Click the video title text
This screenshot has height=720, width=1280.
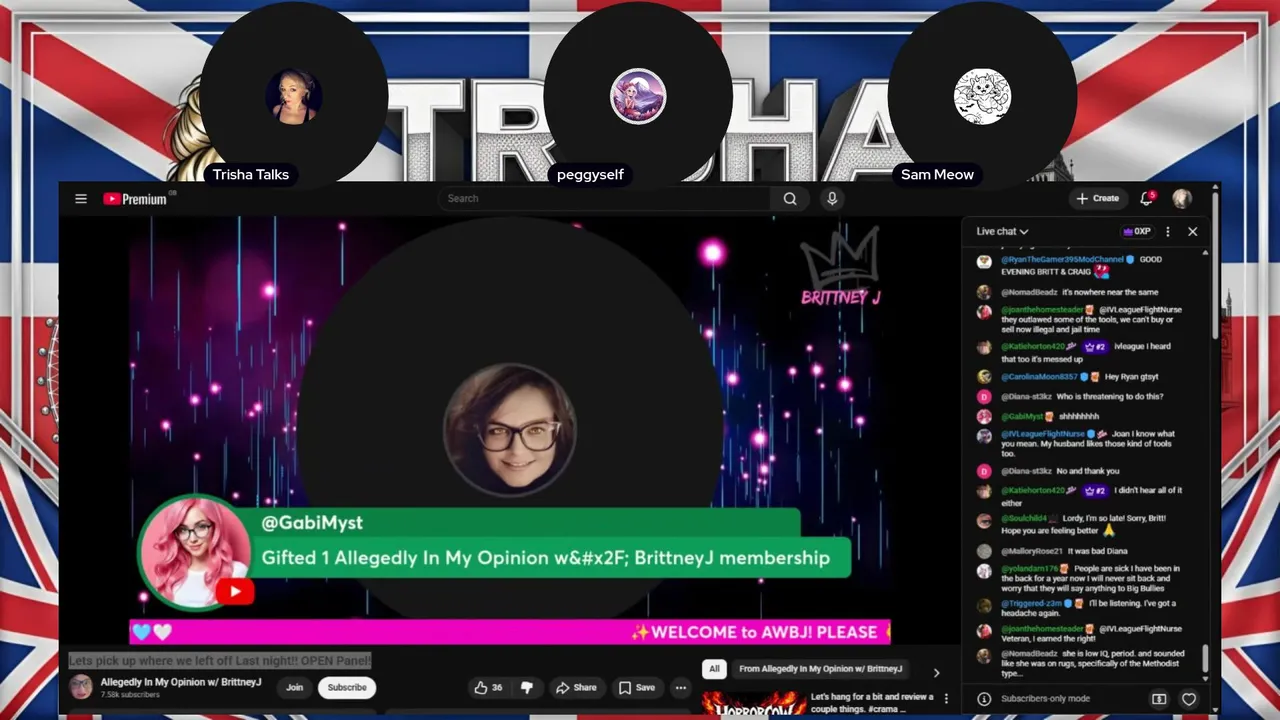[x=220, y=661]
